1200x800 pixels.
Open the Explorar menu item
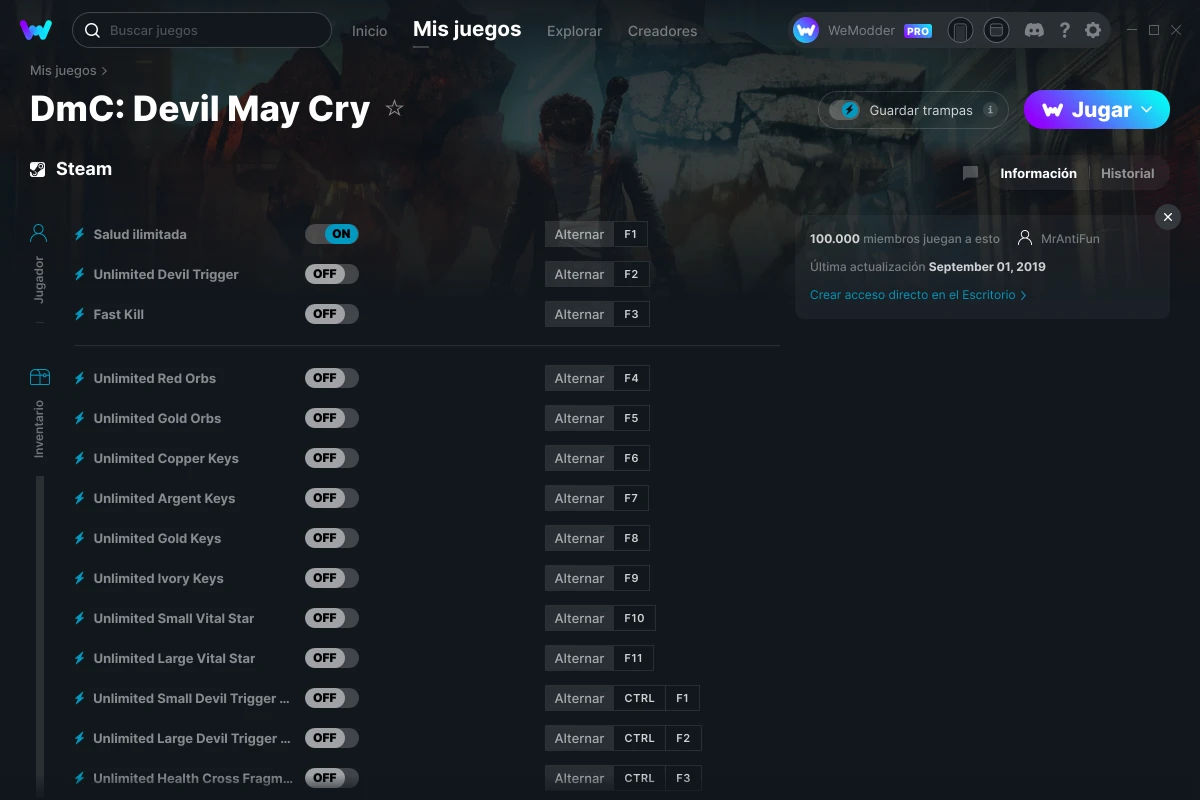coord(574,31)
